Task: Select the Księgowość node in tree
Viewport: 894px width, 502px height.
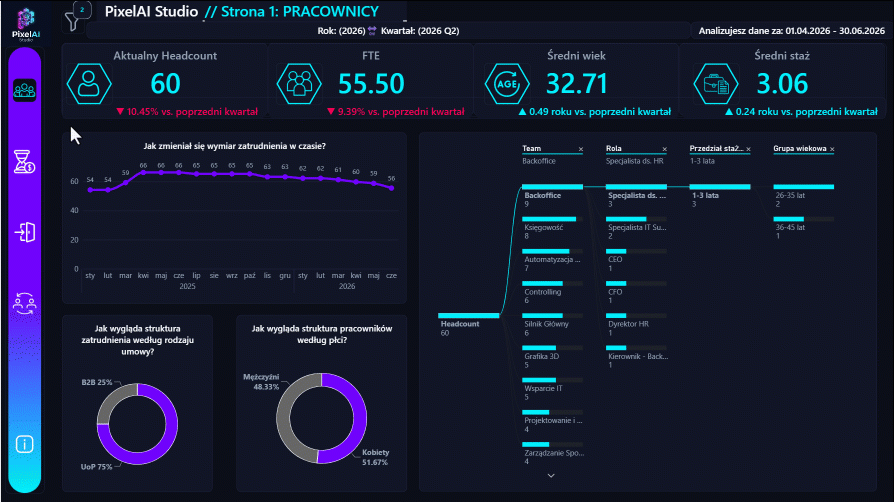Action: click(x=552, y=227)
